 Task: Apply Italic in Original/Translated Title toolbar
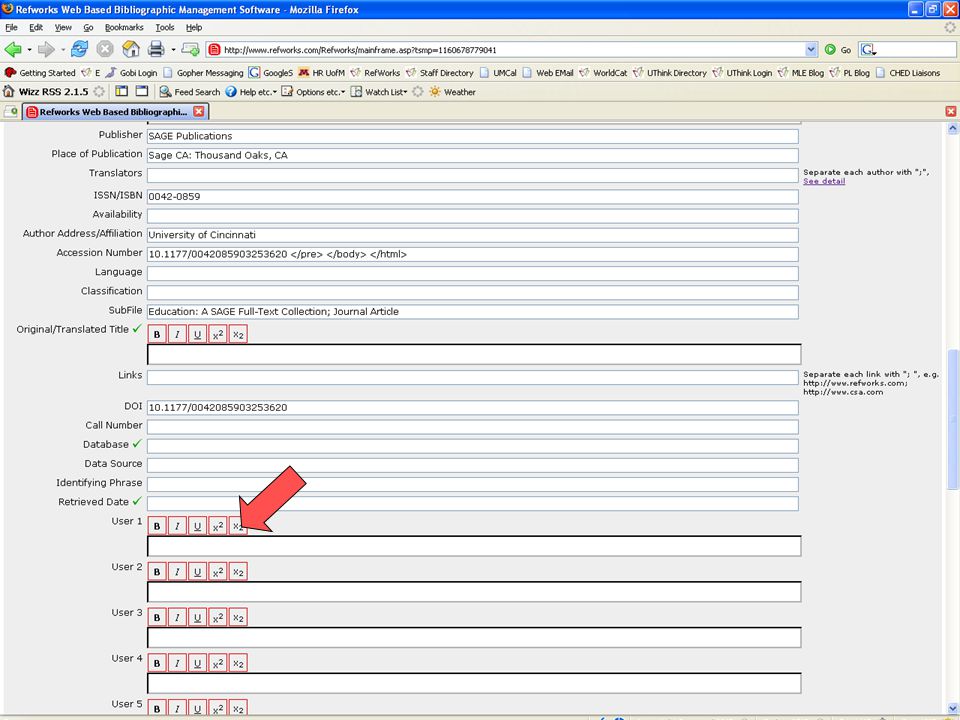(x=177, y=334)
